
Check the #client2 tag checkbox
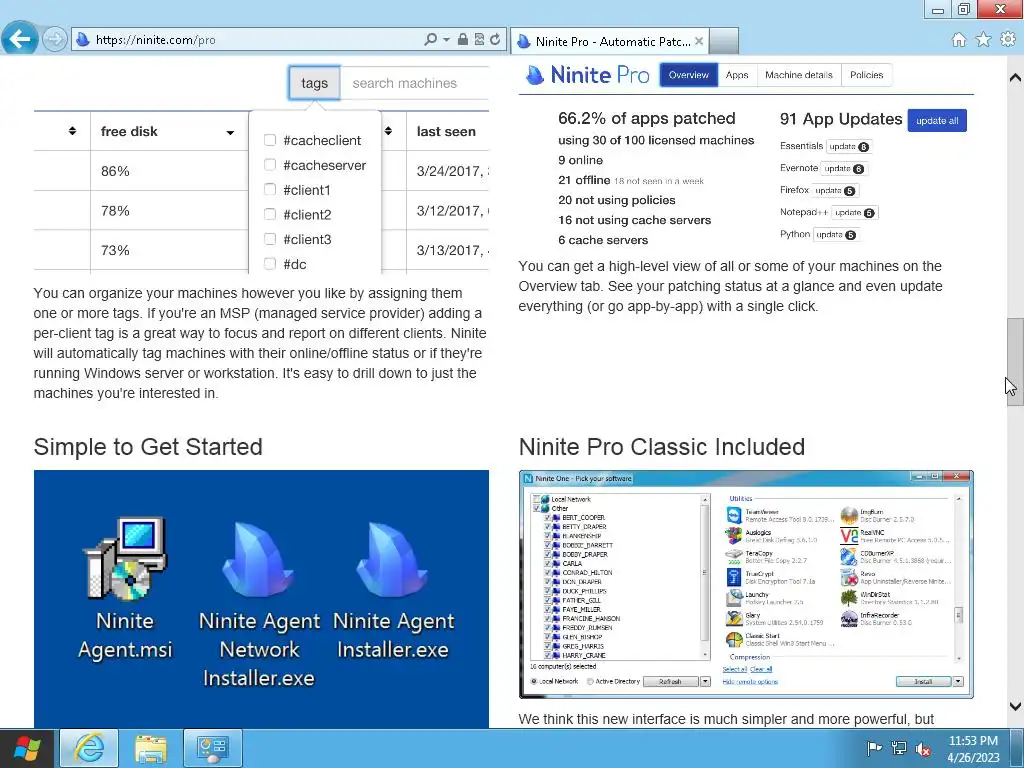coord(270,214)
